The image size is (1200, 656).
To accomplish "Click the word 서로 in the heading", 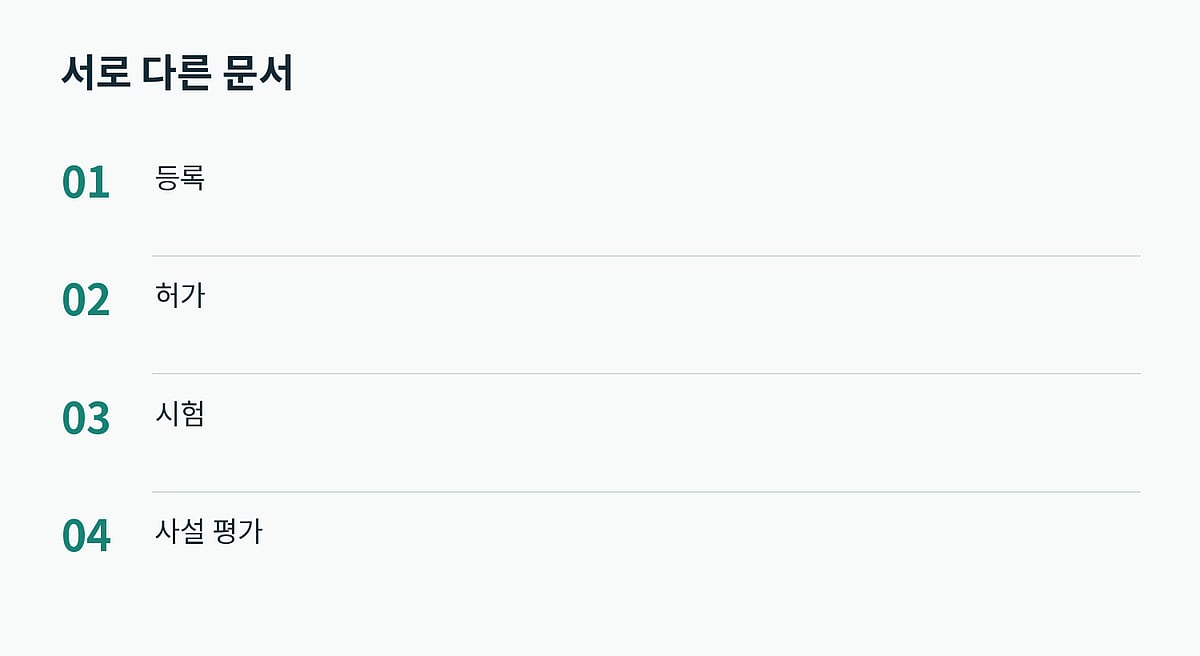I will pos(95,74).
